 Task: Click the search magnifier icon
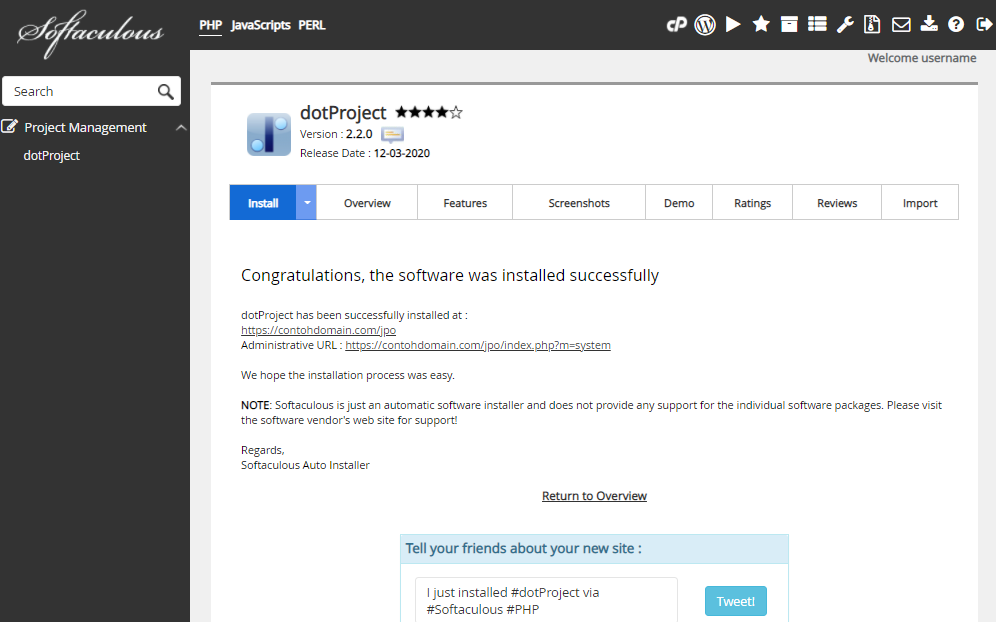[165, 91]
